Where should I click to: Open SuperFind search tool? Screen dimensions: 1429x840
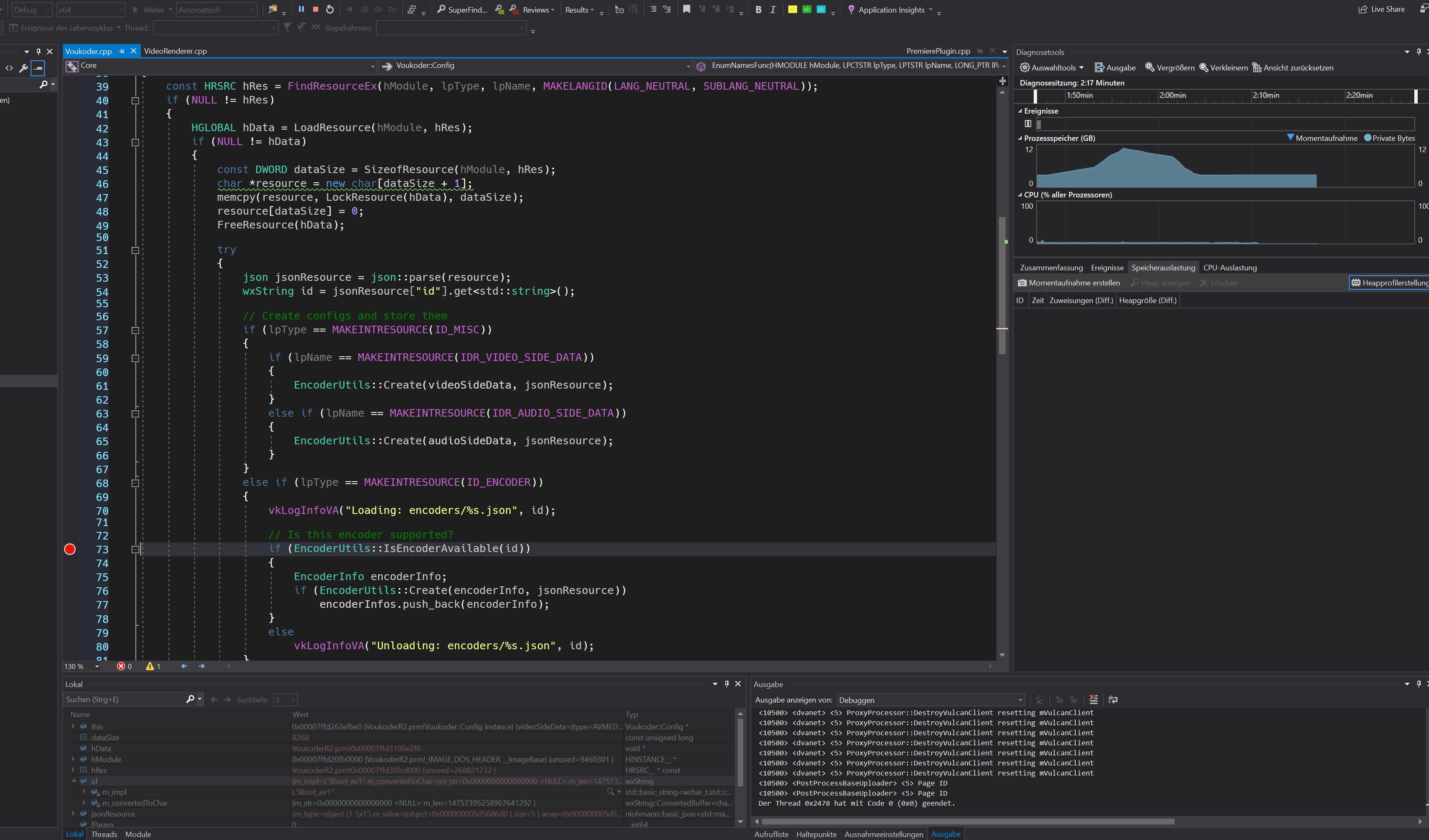pos(462,10)
